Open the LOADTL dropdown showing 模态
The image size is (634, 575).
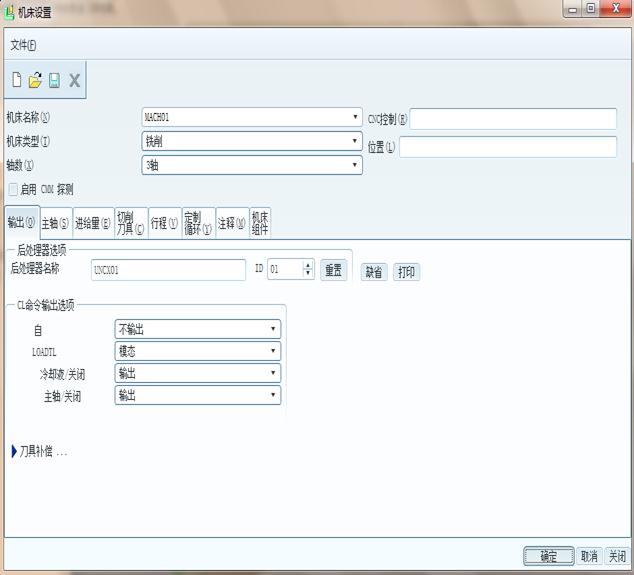198,351
